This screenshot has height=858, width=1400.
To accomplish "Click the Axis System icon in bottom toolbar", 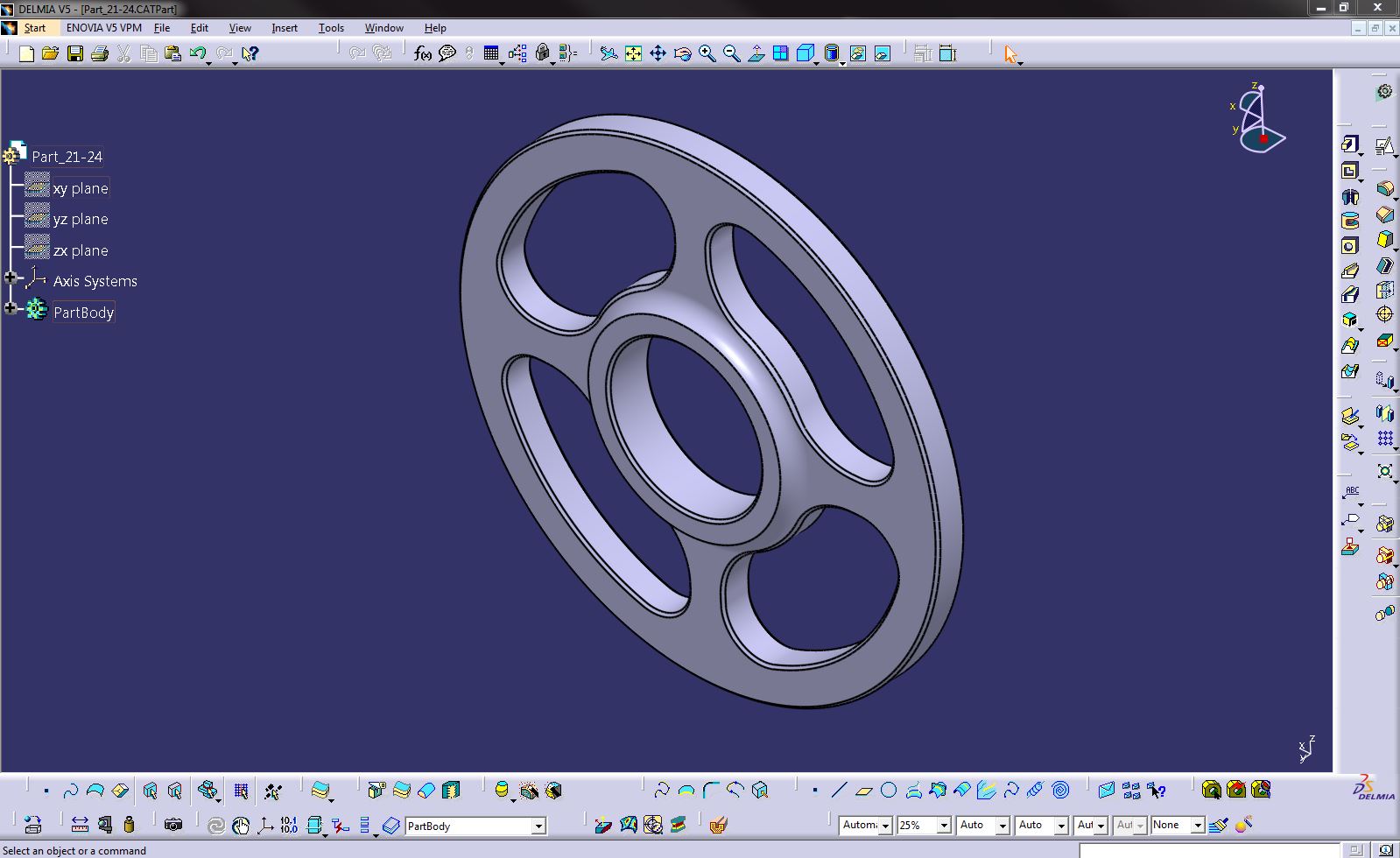I will coord(264,825).
